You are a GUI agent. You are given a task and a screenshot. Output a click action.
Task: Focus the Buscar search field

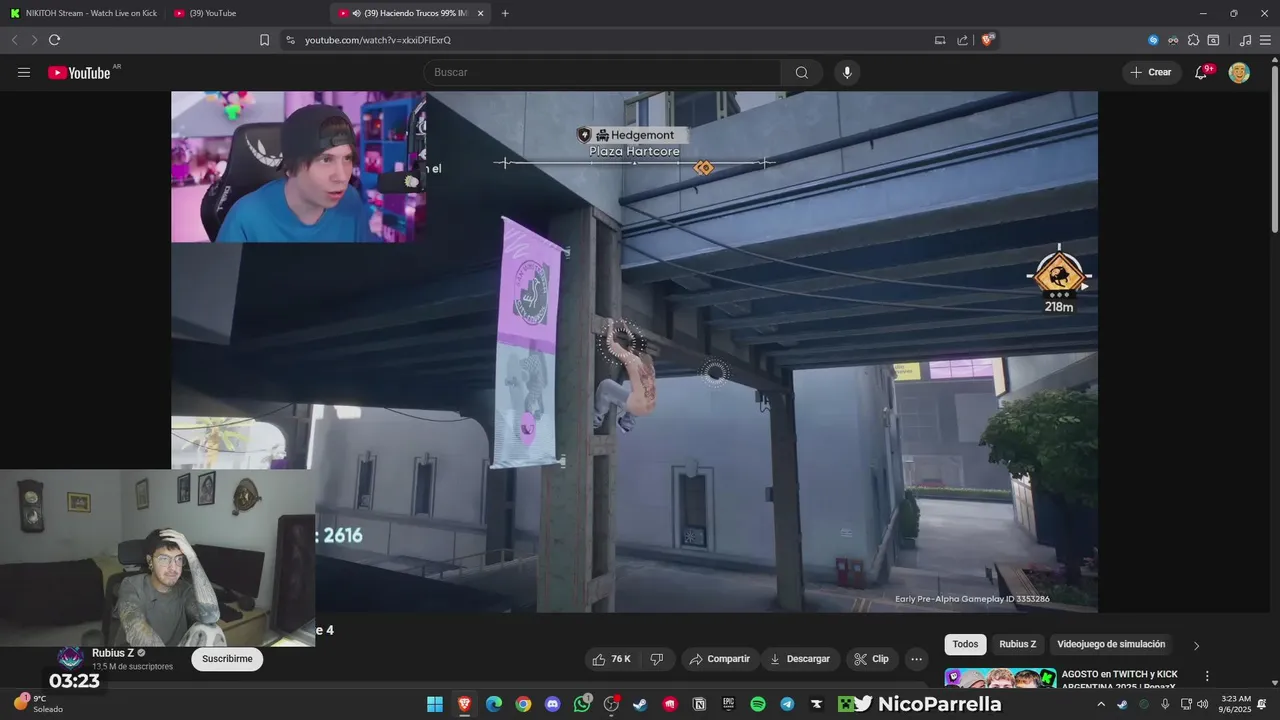click(x=602, y=72)
